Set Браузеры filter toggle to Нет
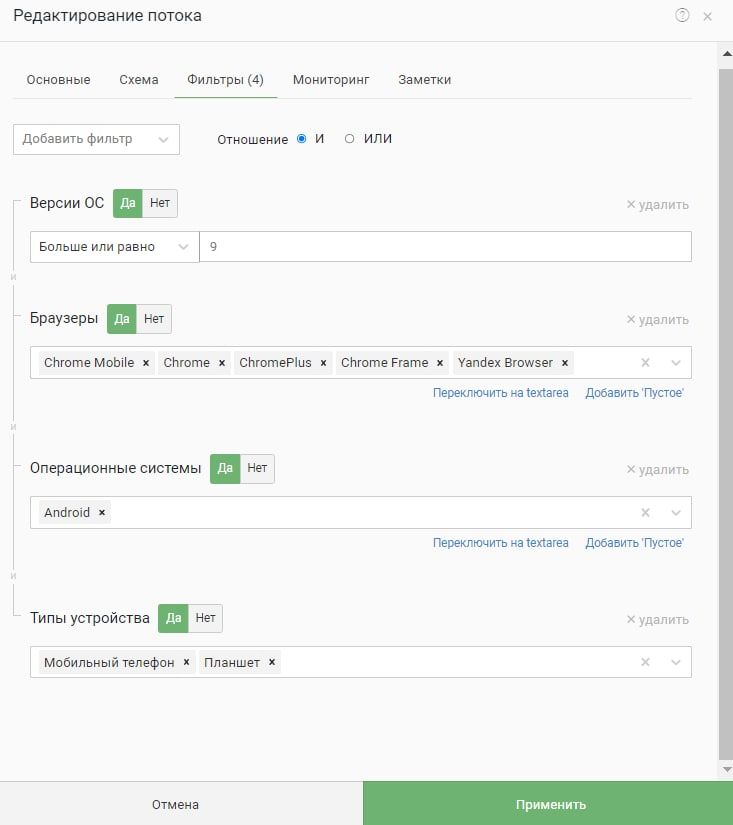Screen dimensions: 733x825 pyautogui.click(x=154, y=319)
